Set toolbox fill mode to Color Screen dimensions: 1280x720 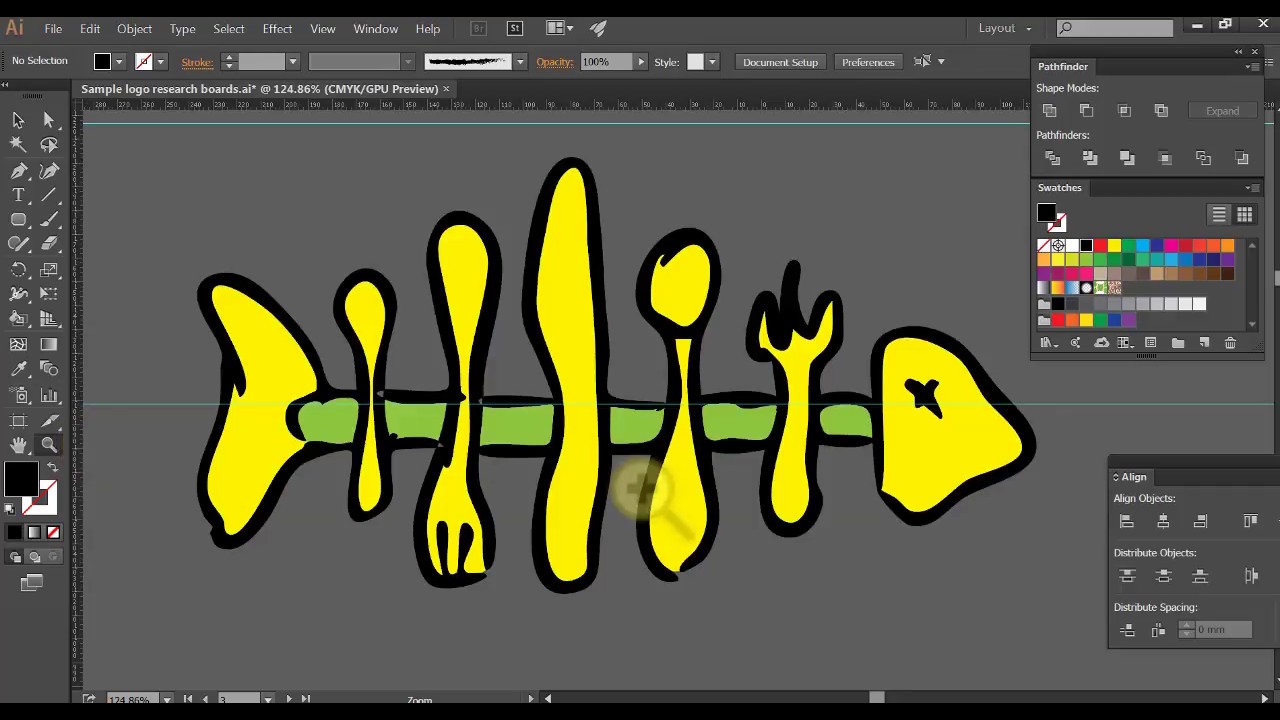coord(14,533)
